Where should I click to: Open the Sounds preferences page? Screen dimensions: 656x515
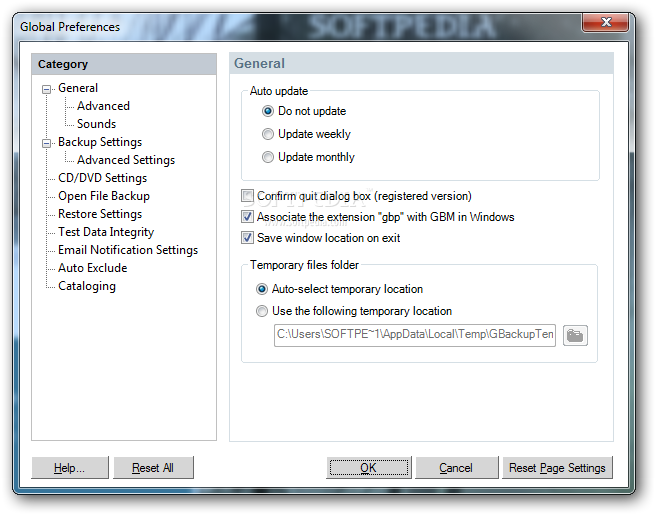(x=97, y=124)
